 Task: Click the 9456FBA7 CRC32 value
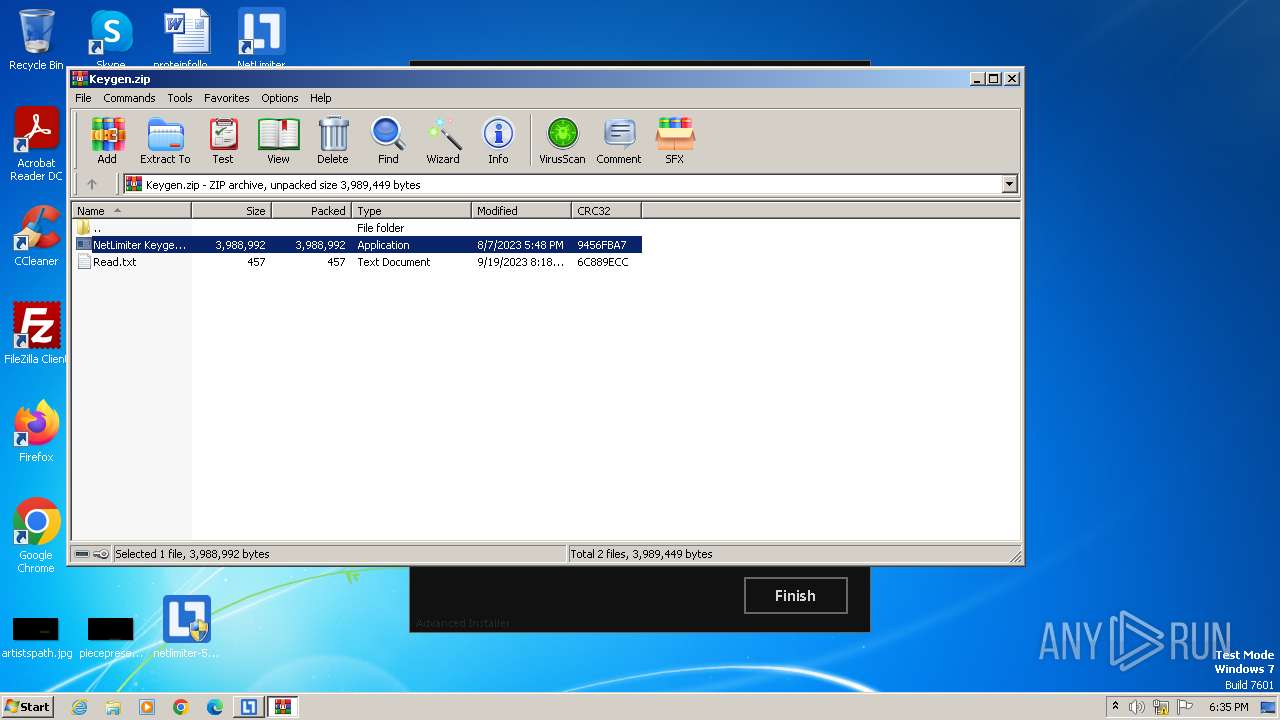coord(602,245)
